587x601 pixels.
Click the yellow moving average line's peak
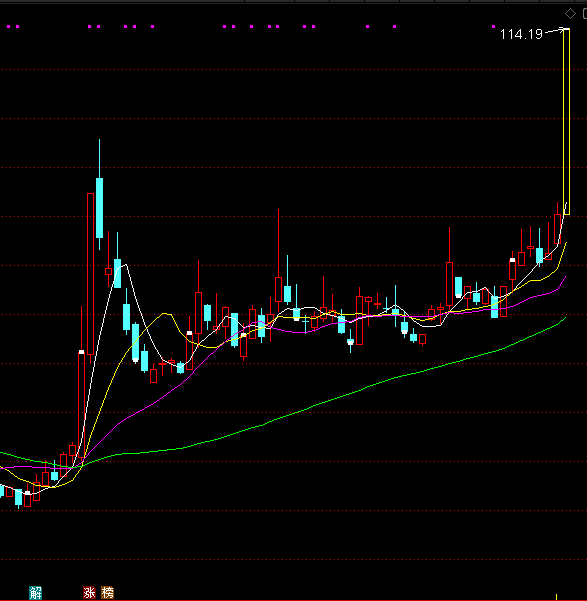click(165, 314)
